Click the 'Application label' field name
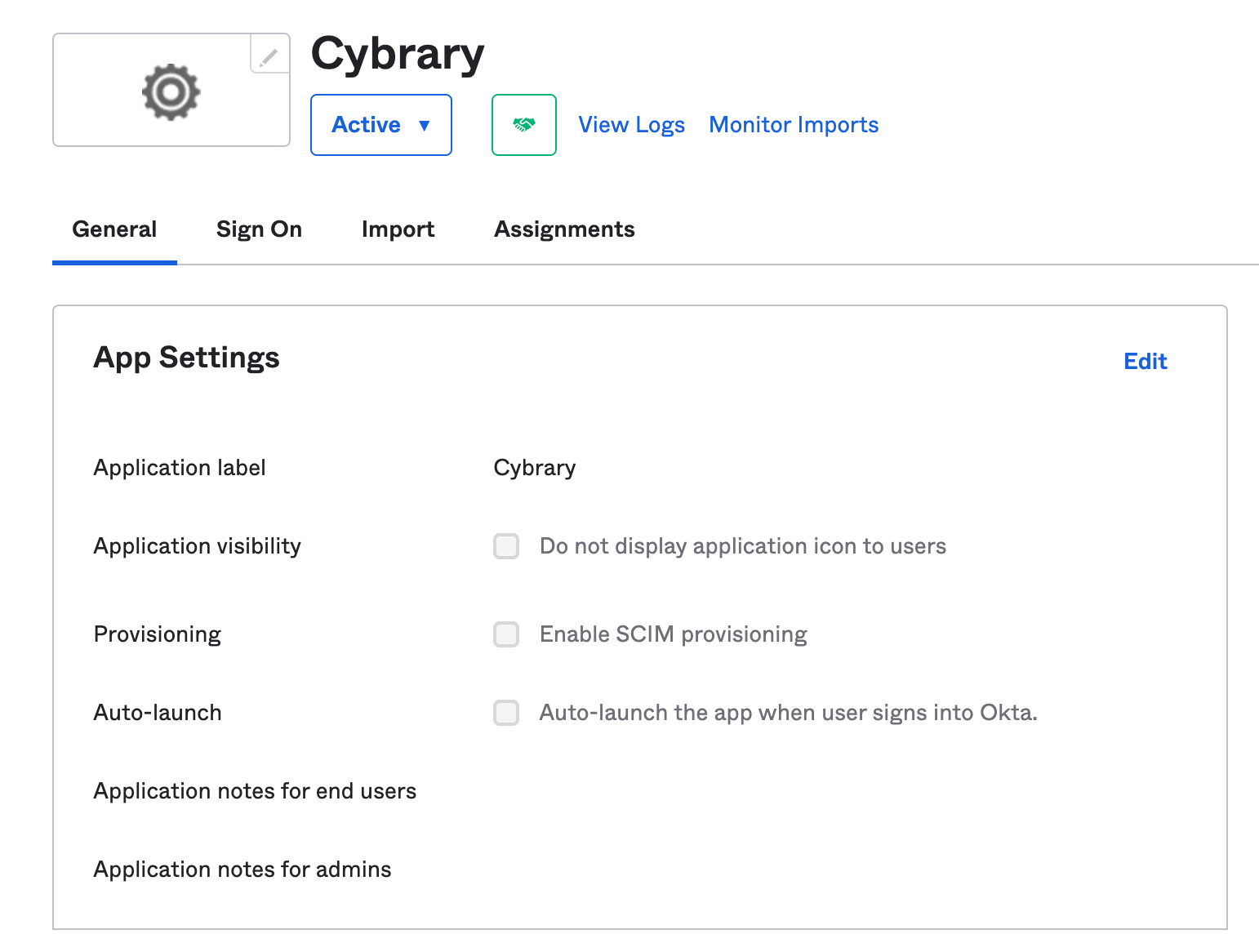Screen dimensions: 1259x952 tap(180, 468)
